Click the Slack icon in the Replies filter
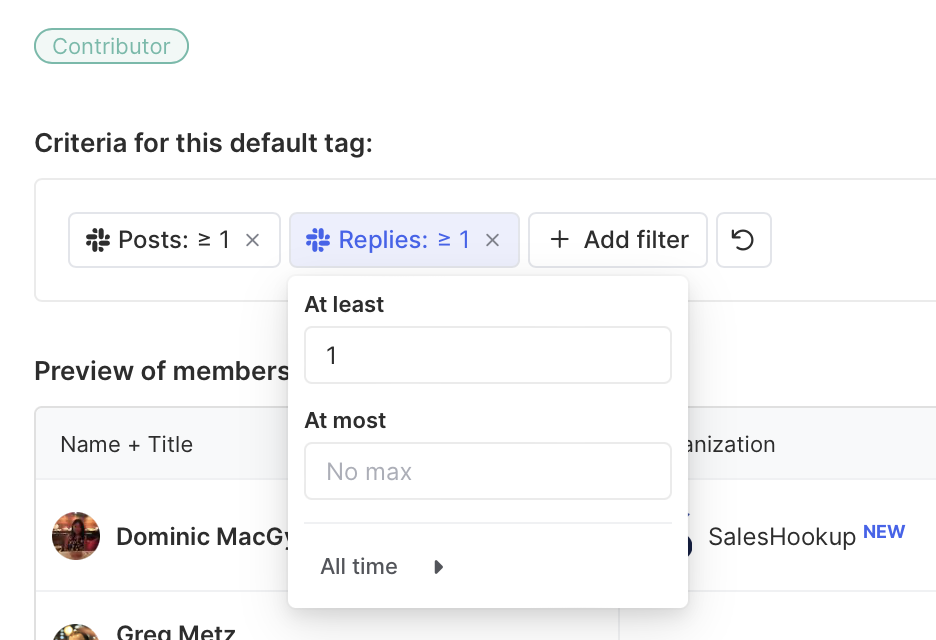 click(318, 240)
